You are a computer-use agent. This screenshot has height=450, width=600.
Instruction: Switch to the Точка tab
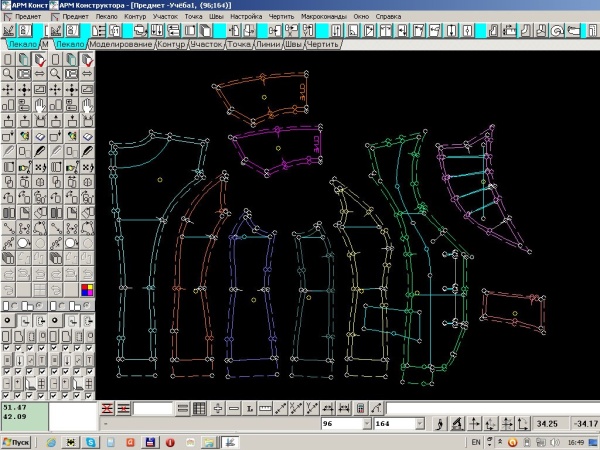[239, 44]
